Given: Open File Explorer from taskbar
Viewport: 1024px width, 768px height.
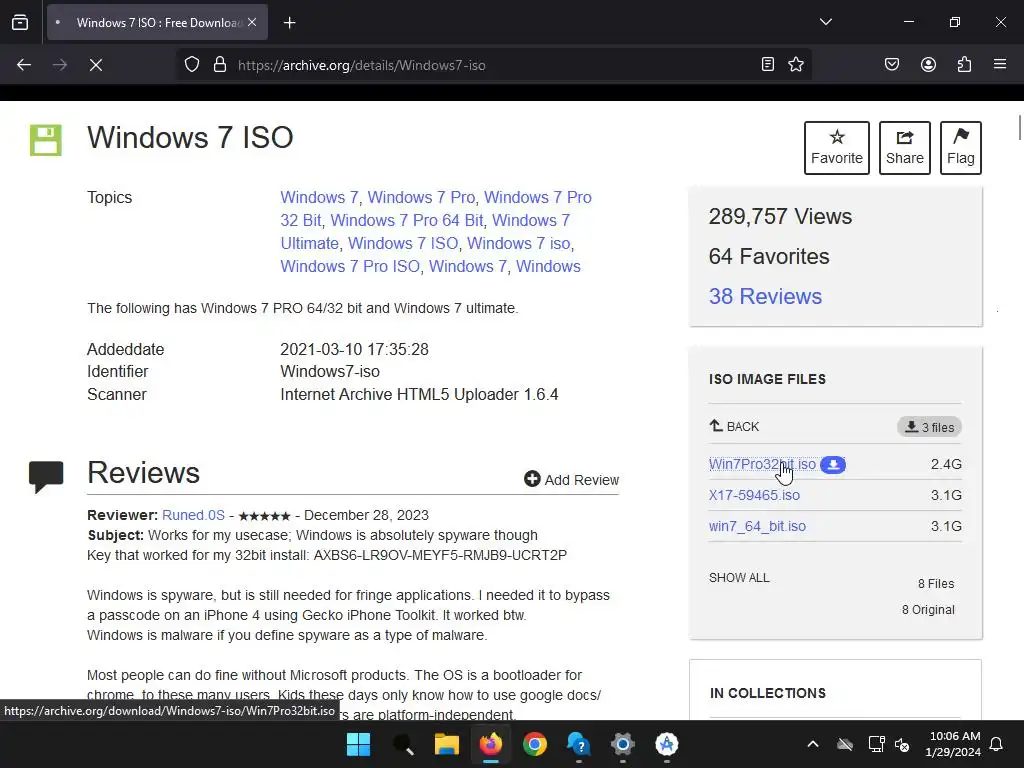Looking at the screenshot, I should point(447,744).
